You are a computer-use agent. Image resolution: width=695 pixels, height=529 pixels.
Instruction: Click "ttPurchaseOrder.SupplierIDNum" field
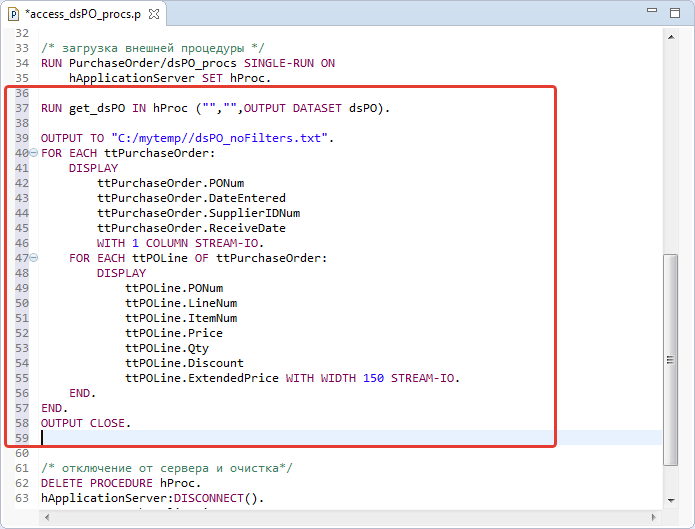199,213
